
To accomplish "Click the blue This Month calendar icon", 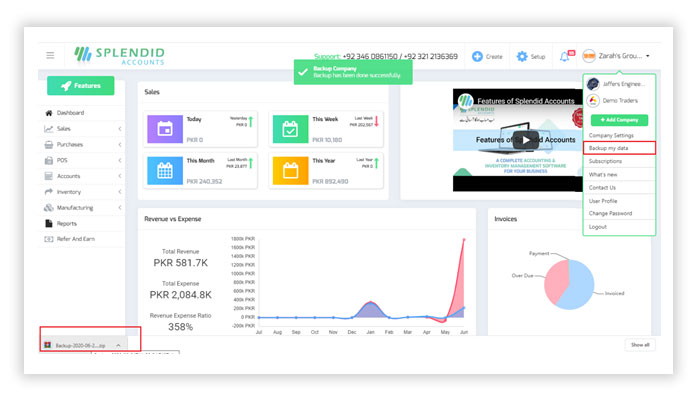I will (165, 171).
